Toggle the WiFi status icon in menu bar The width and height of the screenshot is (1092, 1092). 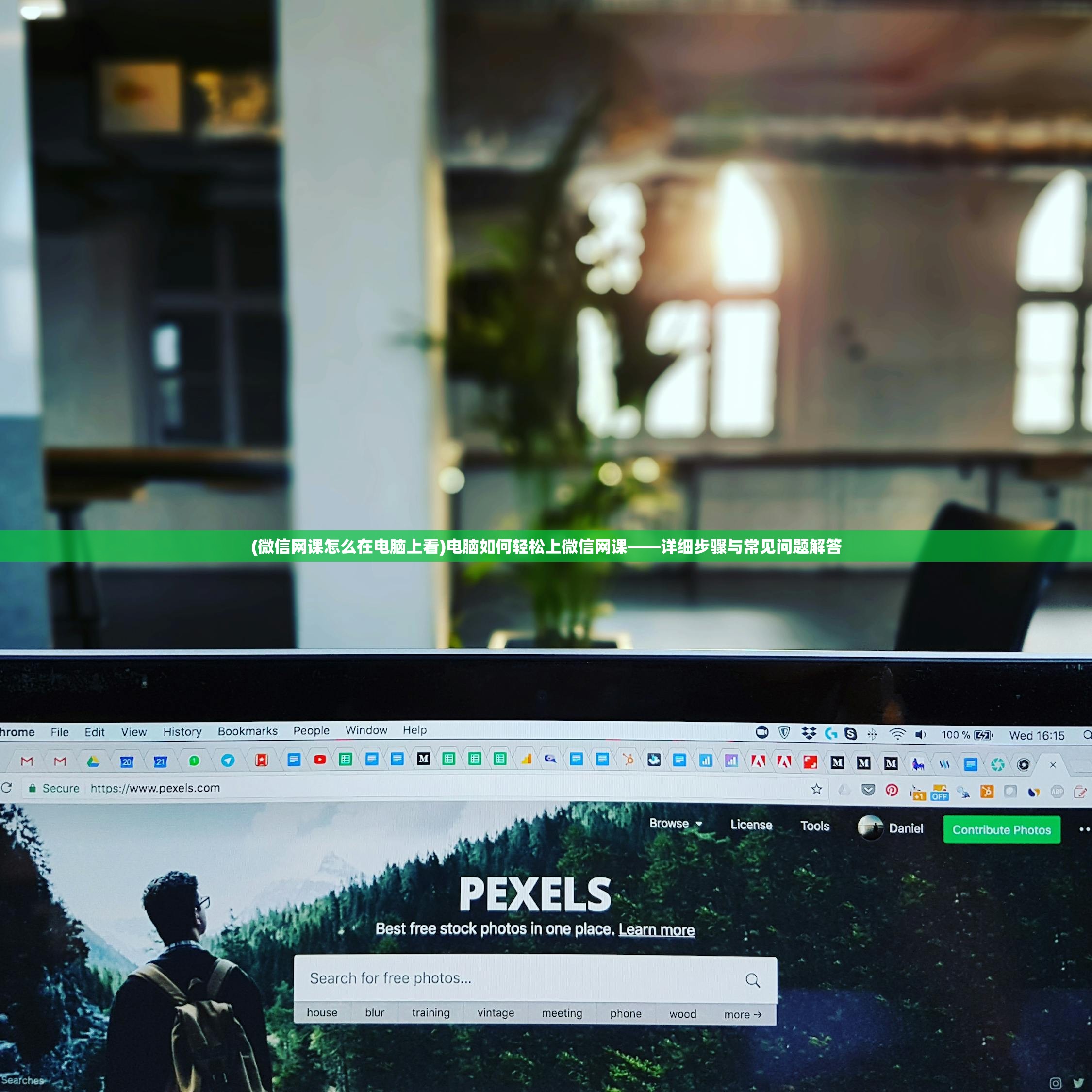point(898,738)
